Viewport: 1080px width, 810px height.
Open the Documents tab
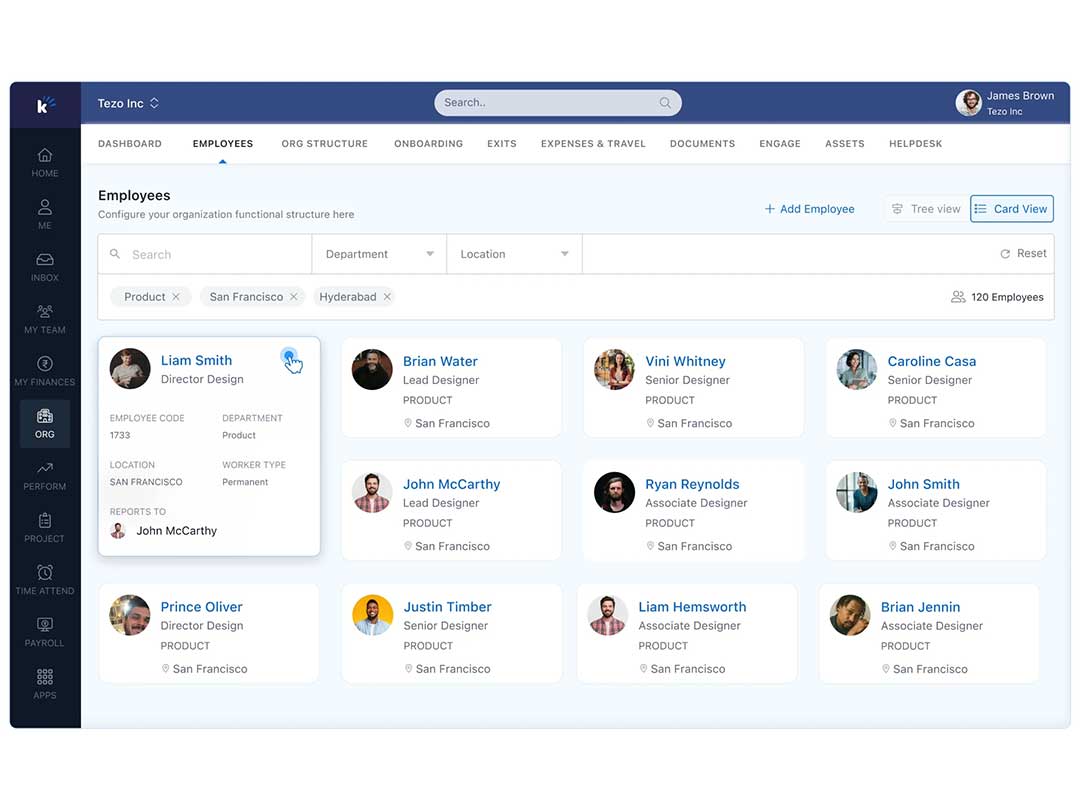pos(703,144)
